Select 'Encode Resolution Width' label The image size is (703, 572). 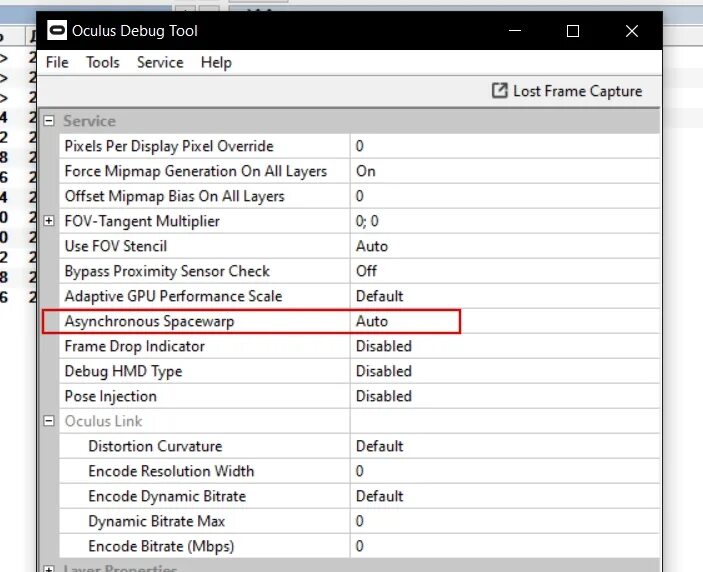coord(171,471)
